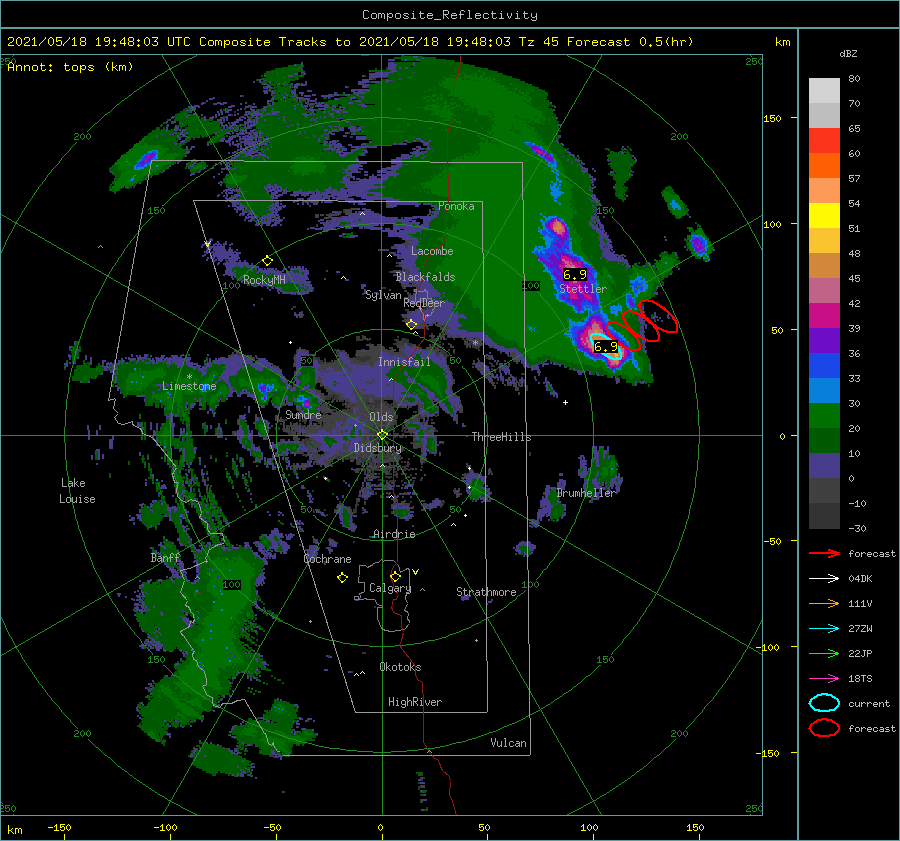Click the cyan 27ZW arrow icon
Image resolution: width=900 pixels, height=841 pixels.
click(824, 629)
